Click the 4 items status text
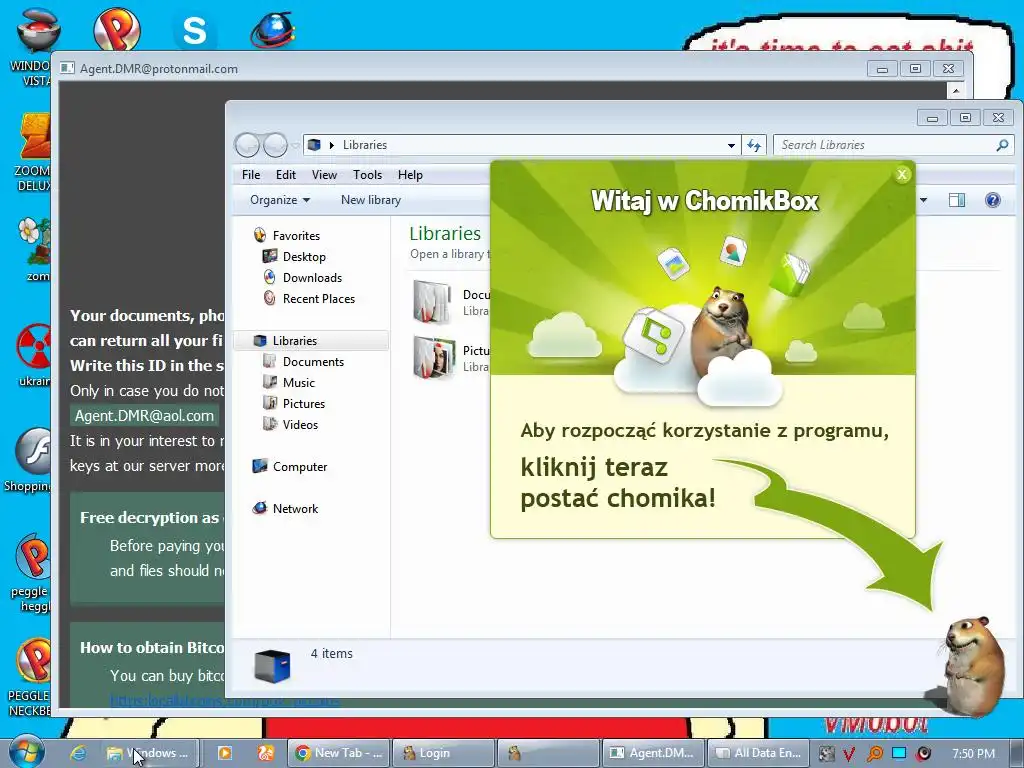Screen dimensions: 1024x768 tap(331, 654)
